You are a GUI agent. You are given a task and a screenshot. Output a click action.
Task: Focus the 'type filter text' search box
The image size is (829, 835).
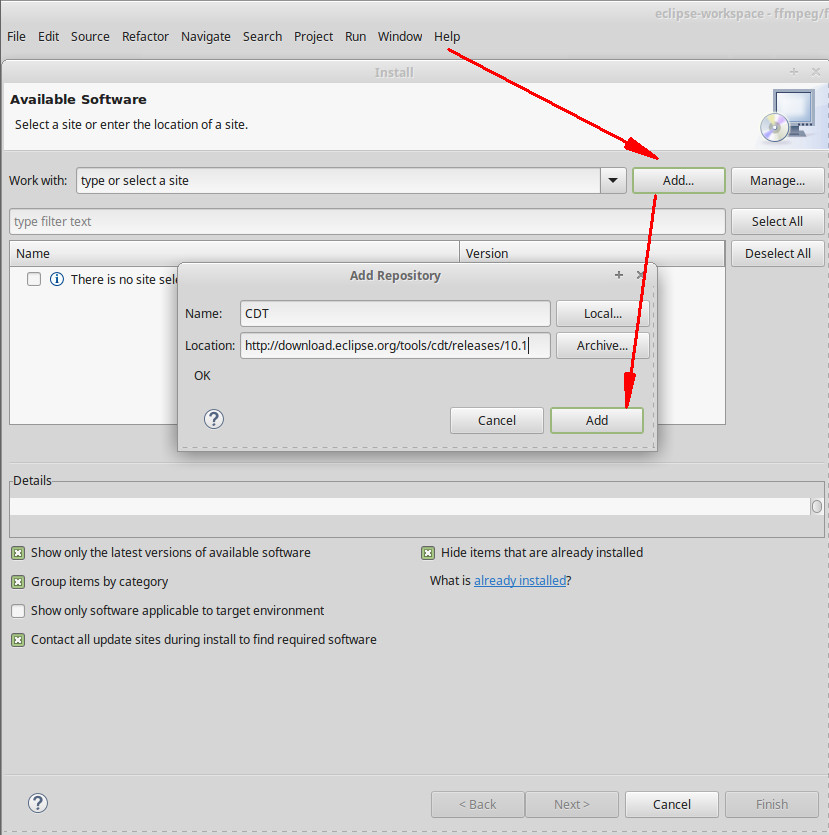[x=366, y=222]
